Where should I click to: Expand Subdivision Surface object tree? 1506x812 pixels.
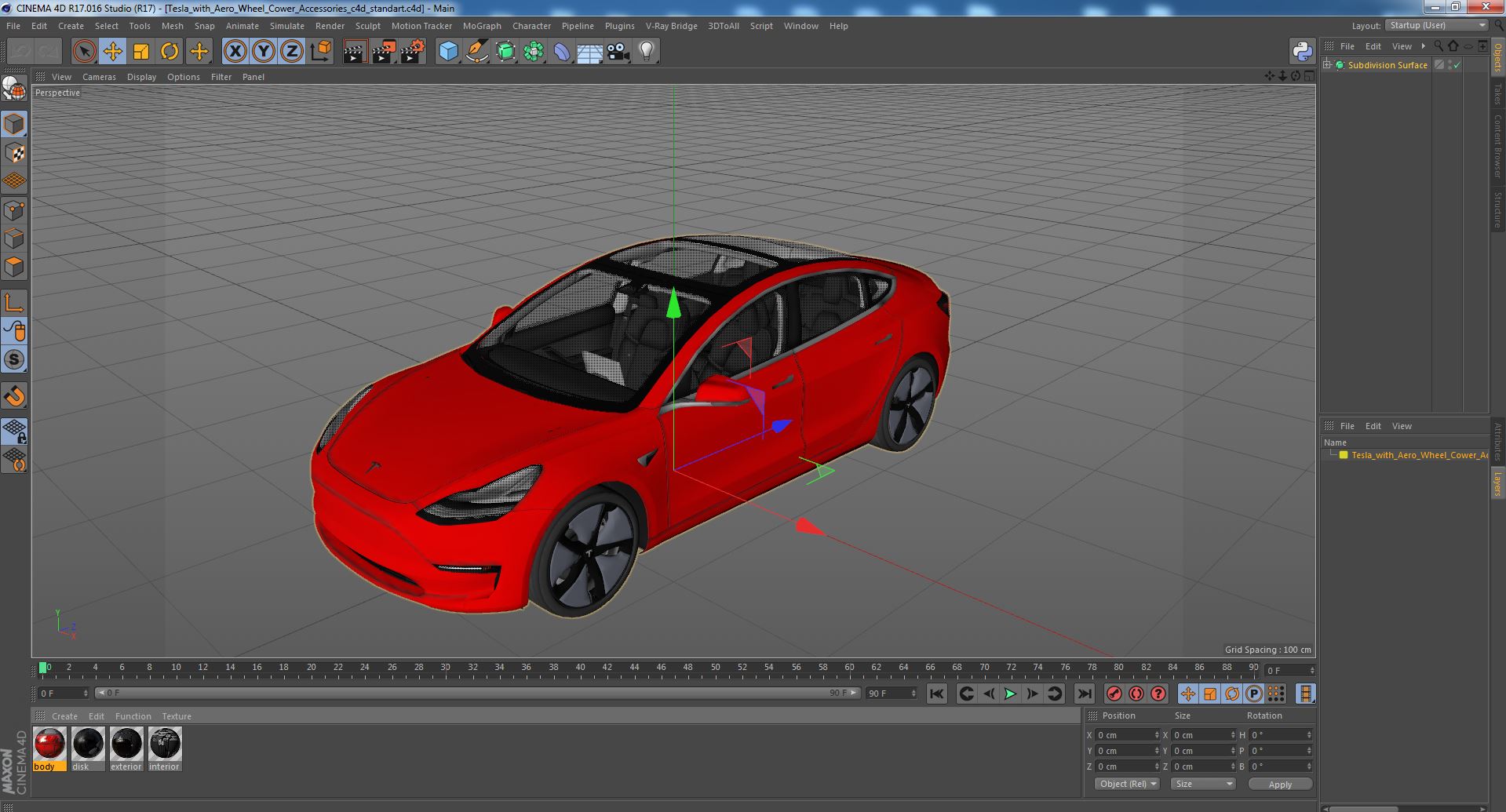(x=1327, y=65)
